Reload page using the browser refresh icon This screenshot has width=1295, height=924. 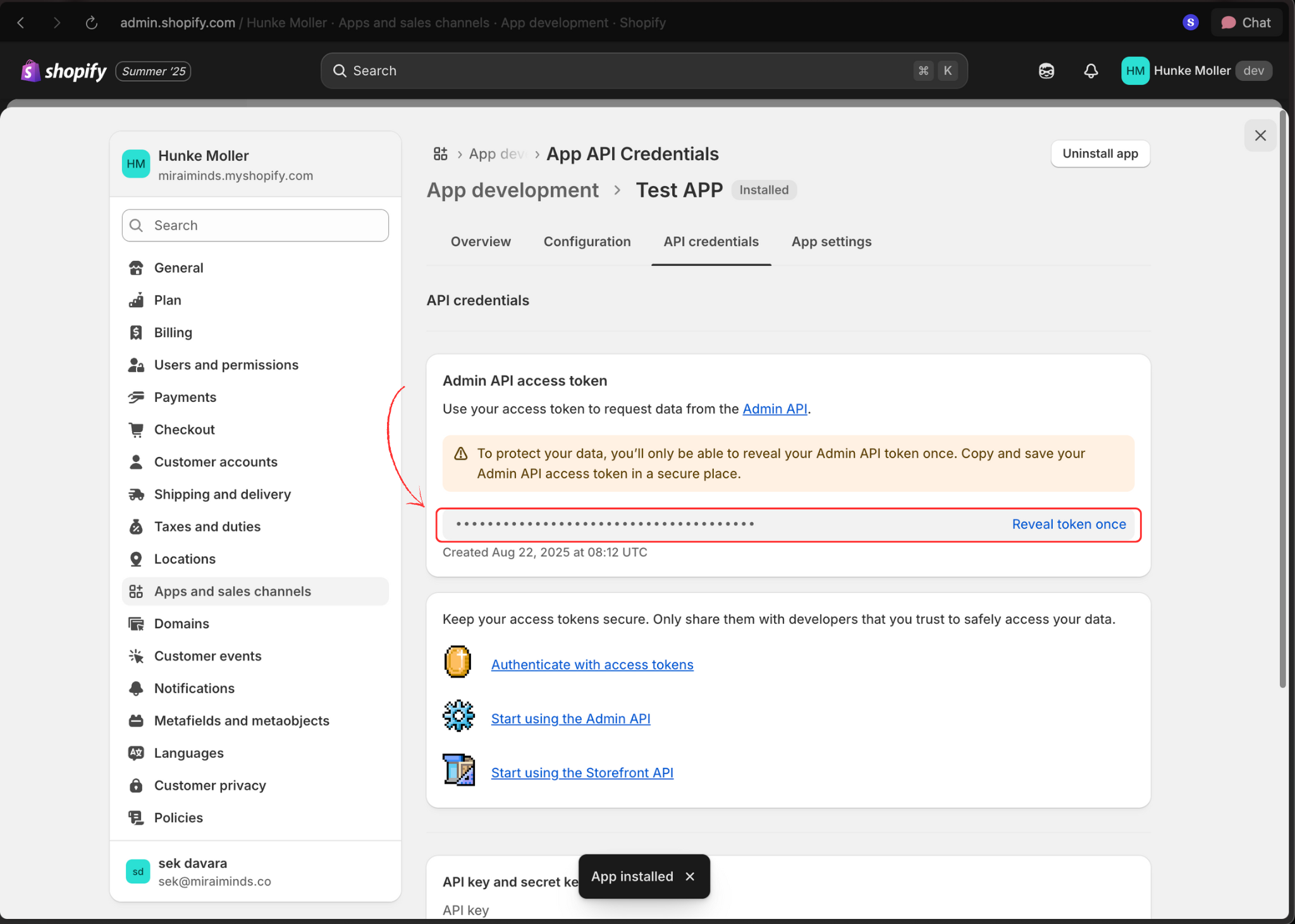pyautogui.click(x=92, y=23)
